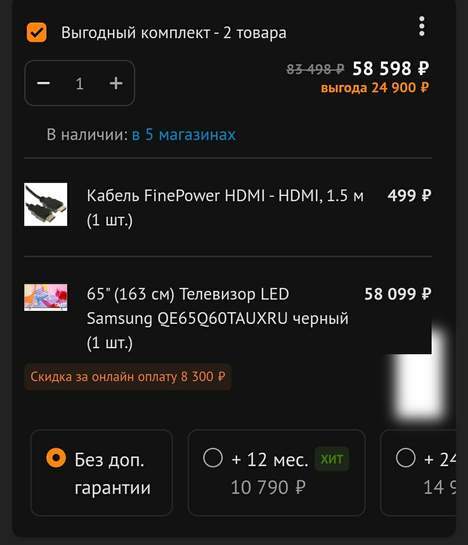Select the + 12 мес. warranty radio

[x=213, y=458]
